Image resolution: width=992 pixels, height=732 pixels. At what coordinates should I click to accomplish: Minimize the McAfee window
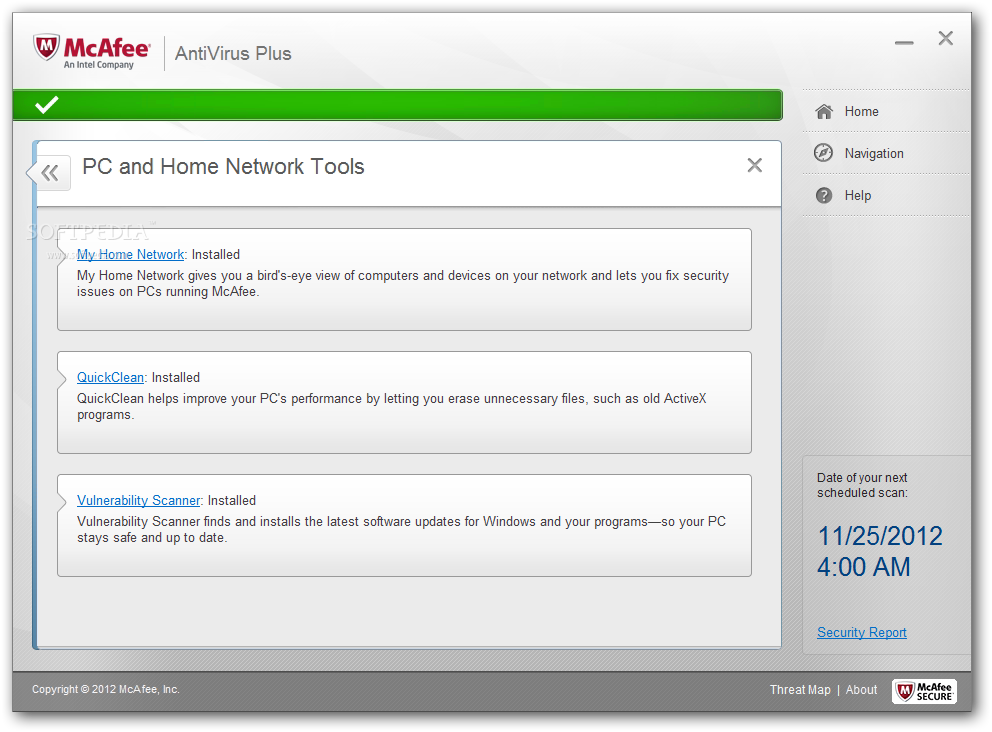click(x=904, y=42)
